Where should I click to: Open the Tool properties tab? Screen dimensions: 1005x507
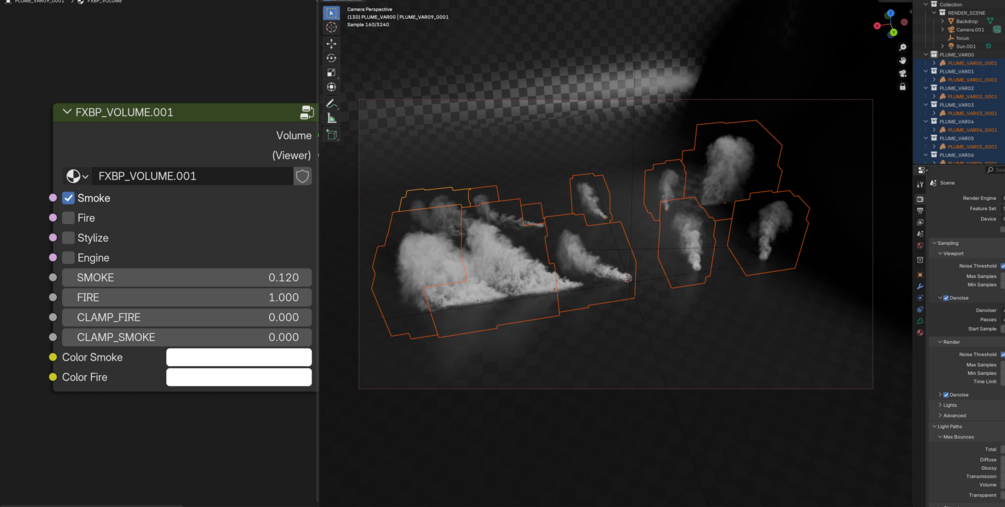(x=920, y=185)
